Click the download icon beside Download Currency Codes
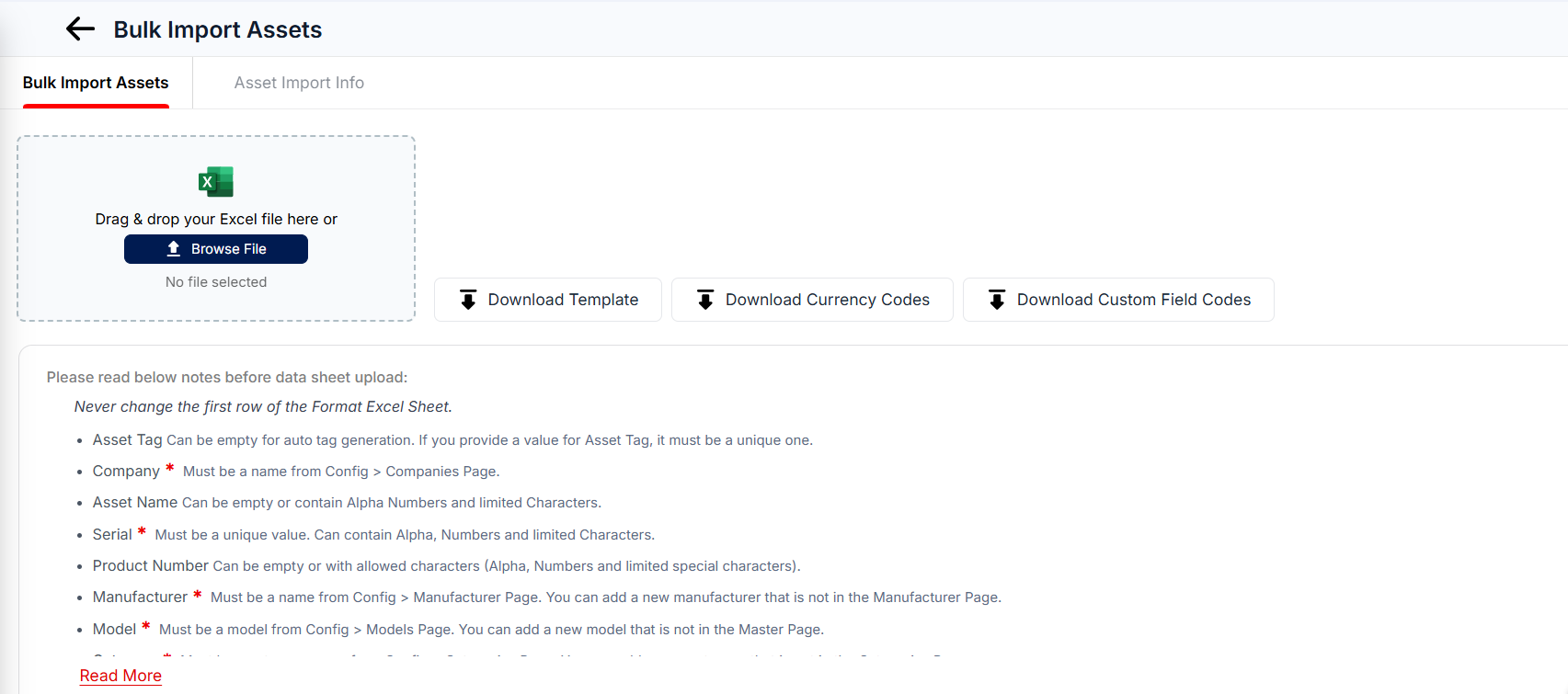This screenshot has width=1568, height=694. coord(705,300)
